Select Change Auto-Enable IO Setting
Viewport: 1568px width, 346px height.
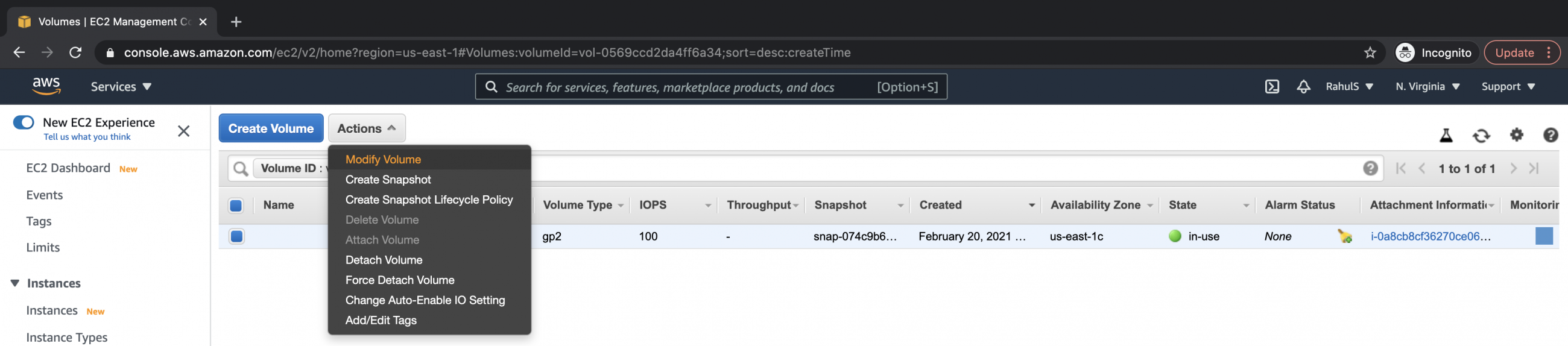[x=429, y=300]
